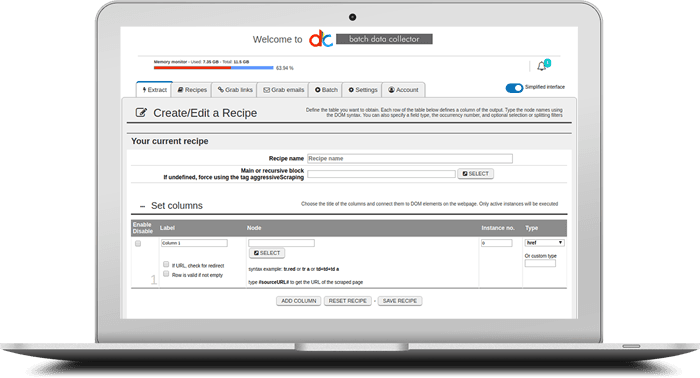The image size is (700, 378).
Task: Click the batch data collector banner
Action: 384,39
